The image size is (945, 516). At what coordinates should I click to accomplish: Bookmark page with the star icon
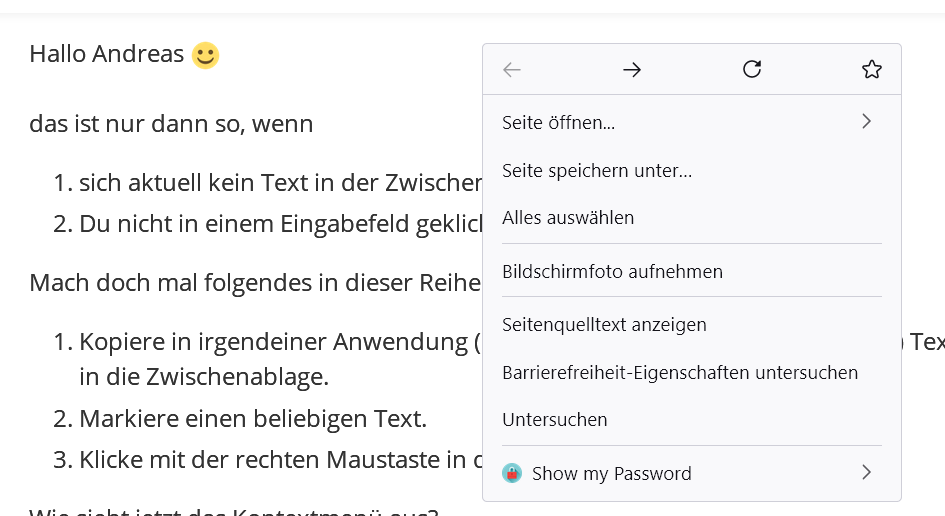[x=872, y=69]
